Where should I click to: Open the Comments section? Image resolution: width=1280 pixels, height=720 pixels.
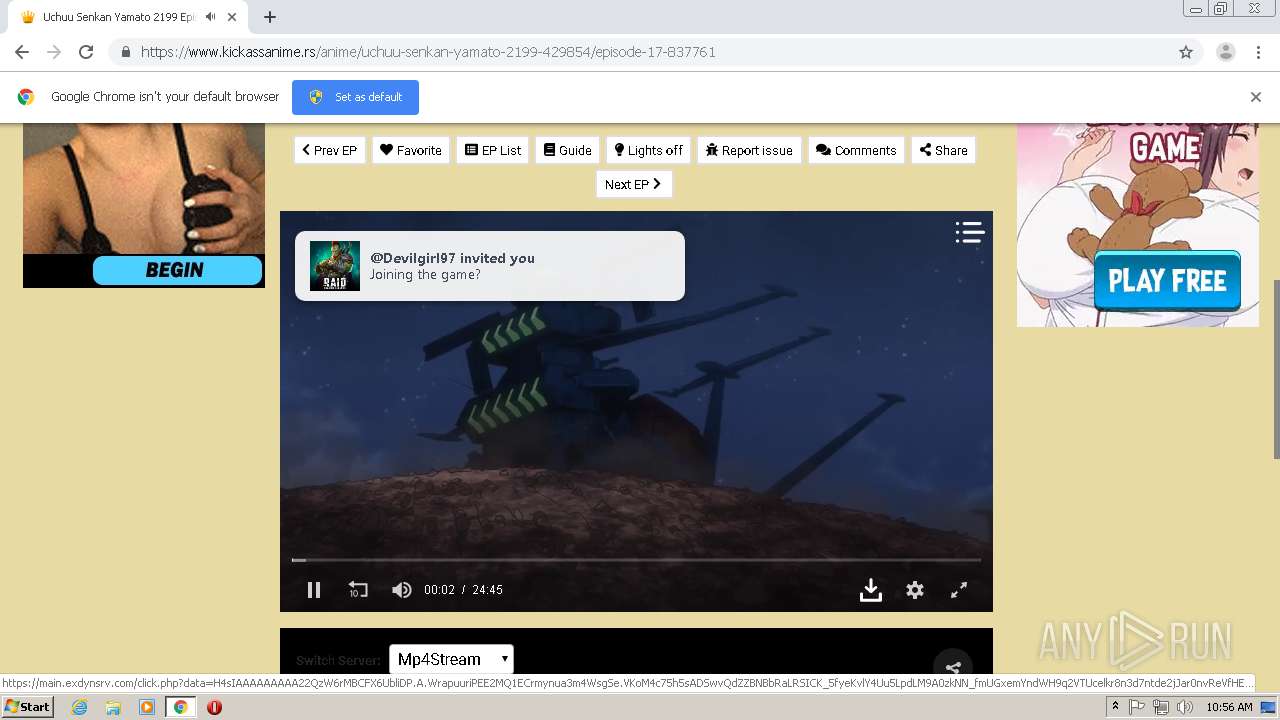(856, 150)
